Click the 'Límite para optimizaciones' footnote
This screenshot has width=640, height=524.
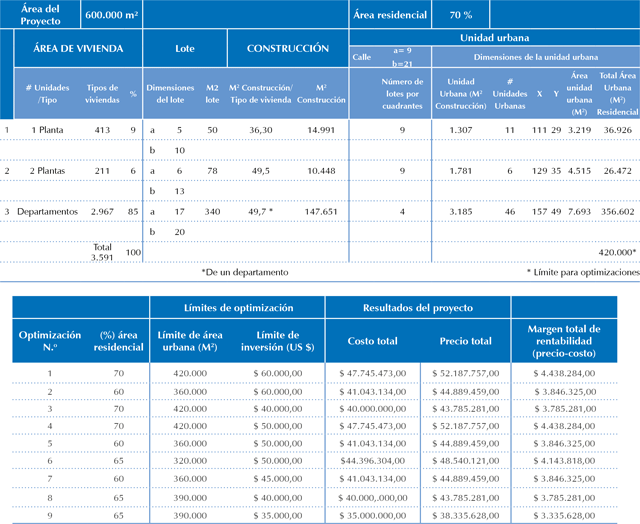(583, 272)
